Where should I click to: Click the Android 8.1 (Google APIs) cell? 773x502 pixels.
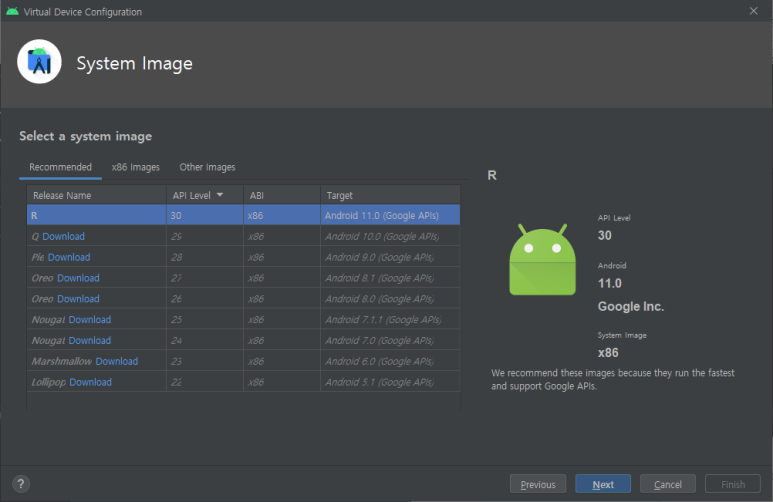(x=390, y=278)
